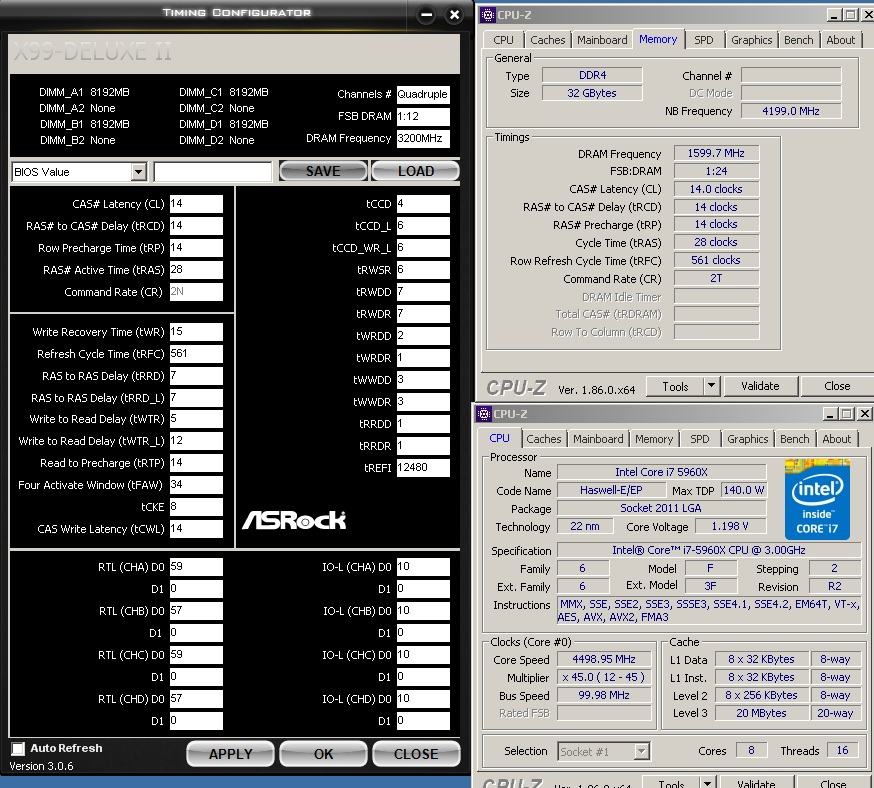This screenshot has width=874, height=788.
Task: Click Validate in the Memory CPU-Z window
Action: [760, 386]
